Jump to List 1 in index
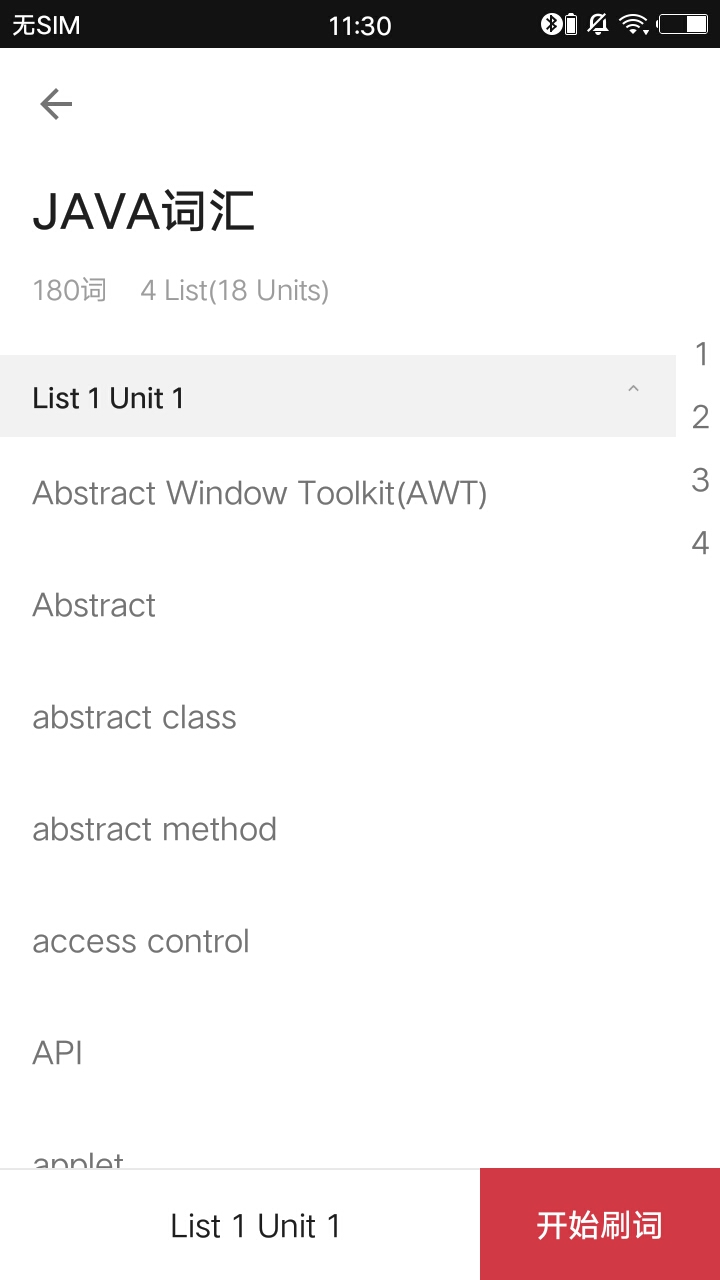The height and width of the screenshot is (1280, 720). tap(701, 354)
